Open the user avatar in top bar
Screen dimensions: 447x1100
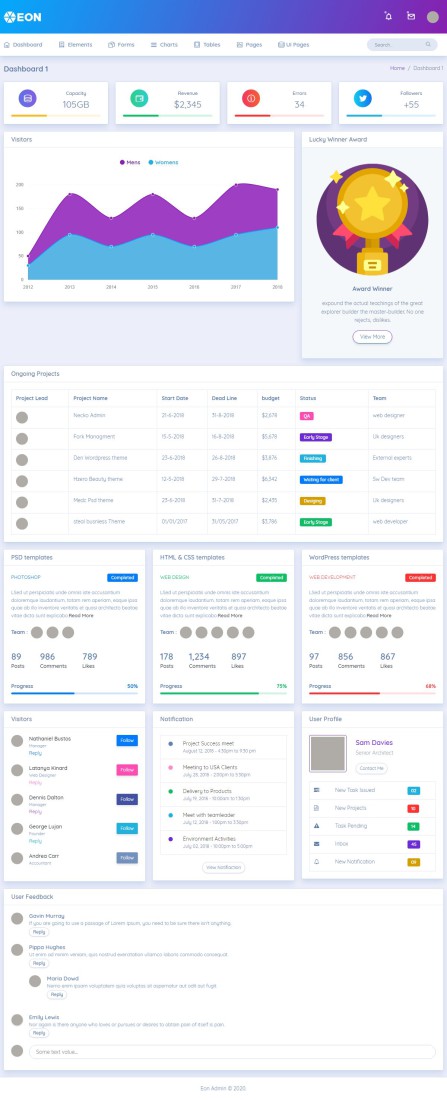[x=432, y=17]
